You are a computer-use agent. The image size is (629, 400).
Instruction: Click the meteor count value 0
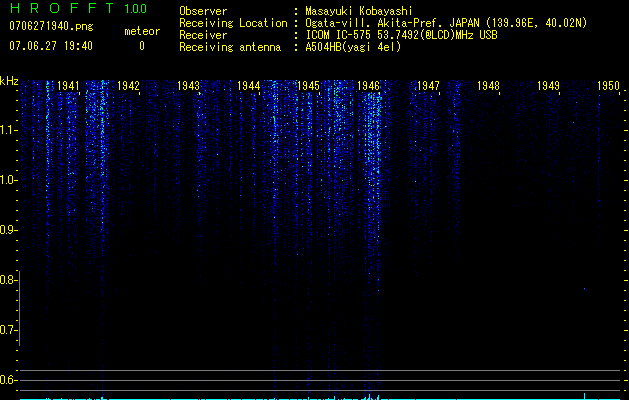click(x=142, y=46)
